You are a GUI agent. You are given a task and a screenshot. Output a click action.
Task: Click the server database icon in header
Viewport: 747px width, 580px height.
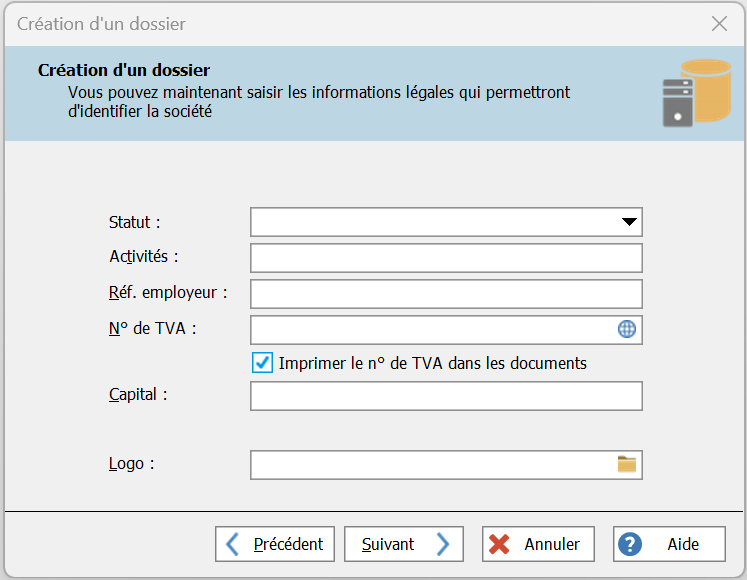click(x=696, y=93)
